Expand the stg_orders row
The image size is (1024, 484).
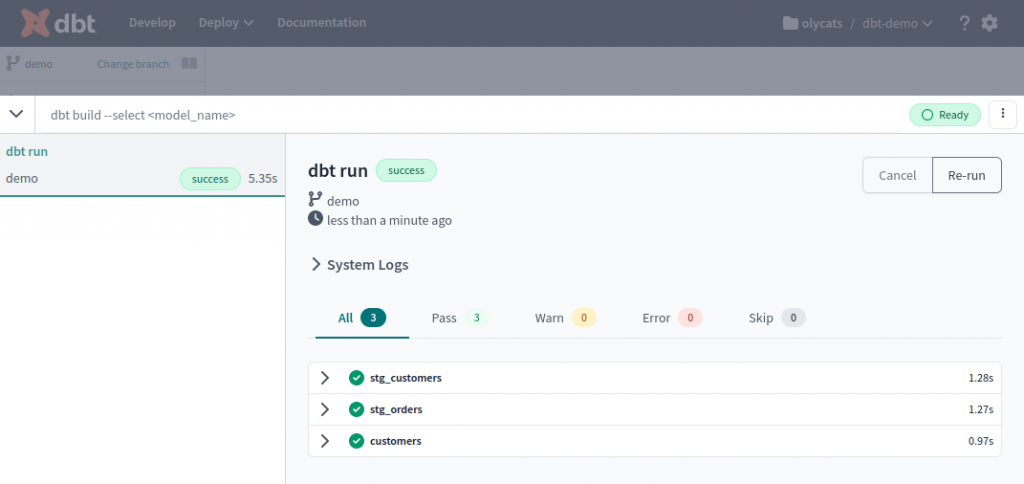(x=325, y=410)
